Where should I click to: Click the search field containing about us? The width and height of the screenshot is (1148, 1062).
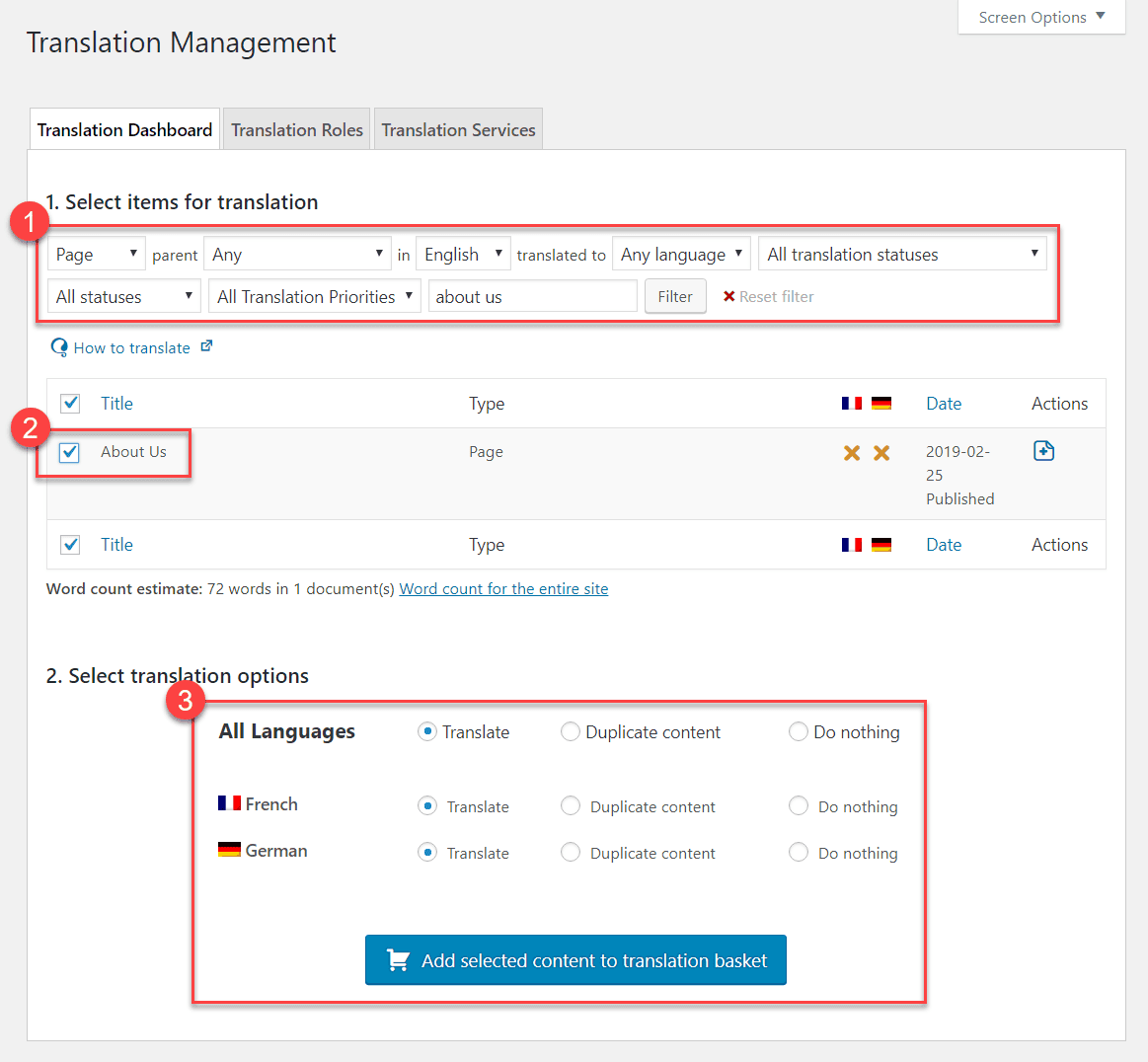click(533, 297)
